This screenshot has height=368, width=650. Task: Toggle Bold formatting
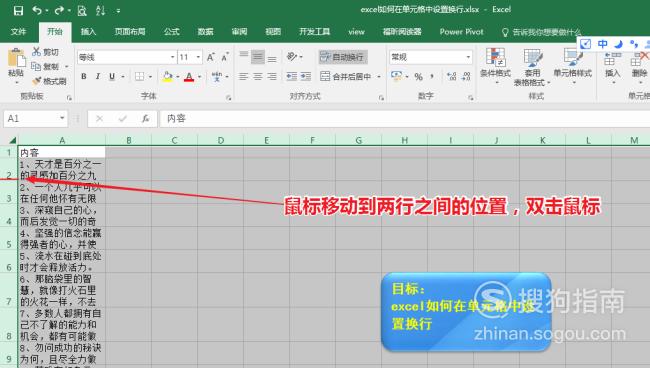[x=84, y=76]
